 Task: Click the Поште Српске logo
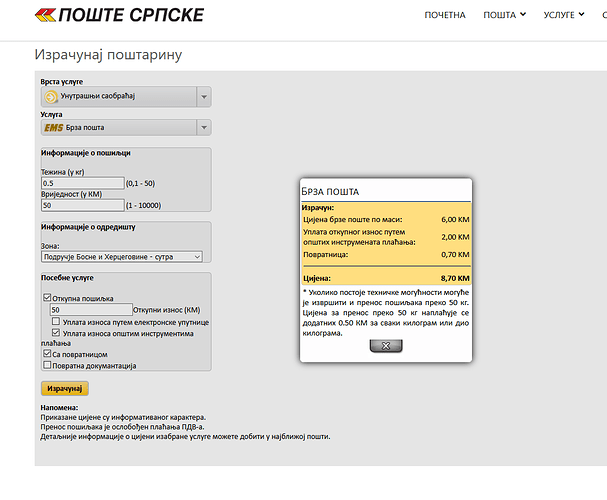click(x=119, y=15)
